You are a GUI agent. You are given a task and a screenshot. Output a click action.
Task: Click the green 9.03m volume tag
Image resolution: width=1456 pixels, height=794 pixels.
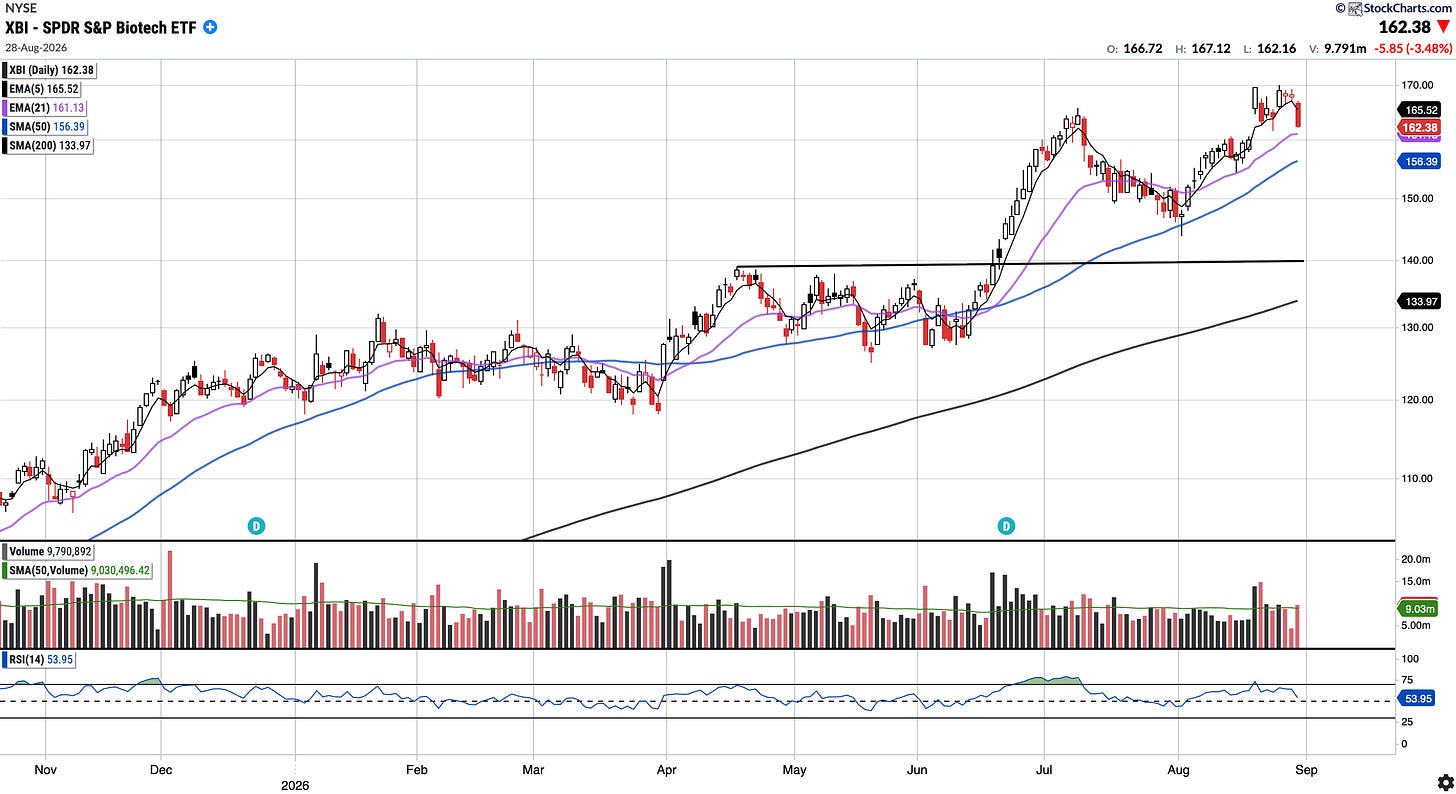1420,607
